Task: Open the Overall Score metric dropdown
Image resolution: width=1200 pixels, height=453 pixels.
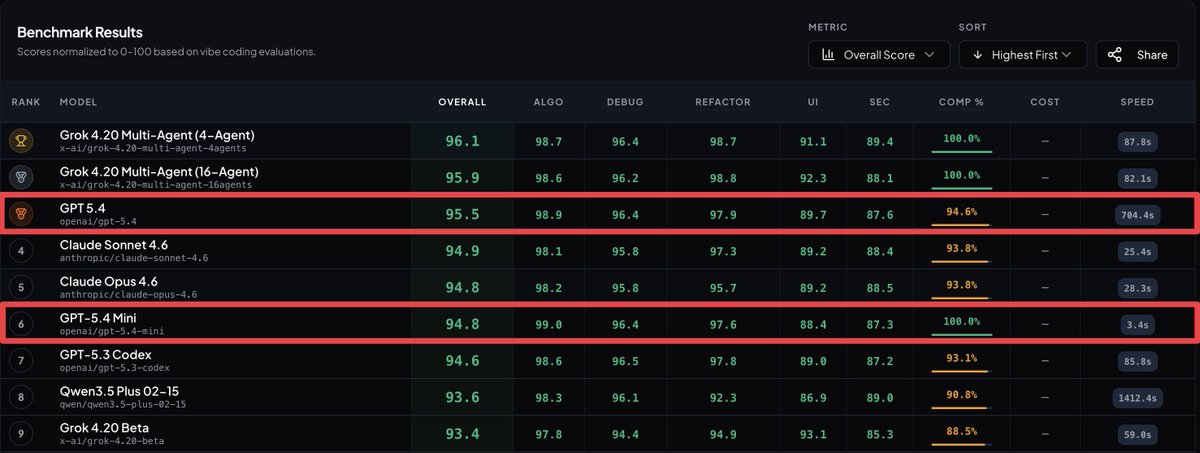Action: click(878, 55)
